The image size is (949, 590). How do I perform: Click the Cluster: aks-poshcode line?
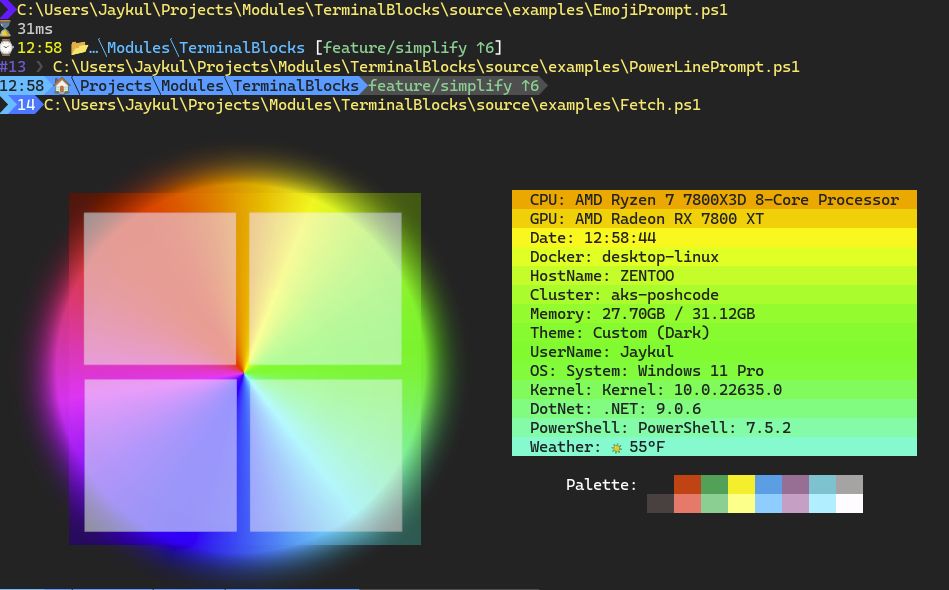714,295
